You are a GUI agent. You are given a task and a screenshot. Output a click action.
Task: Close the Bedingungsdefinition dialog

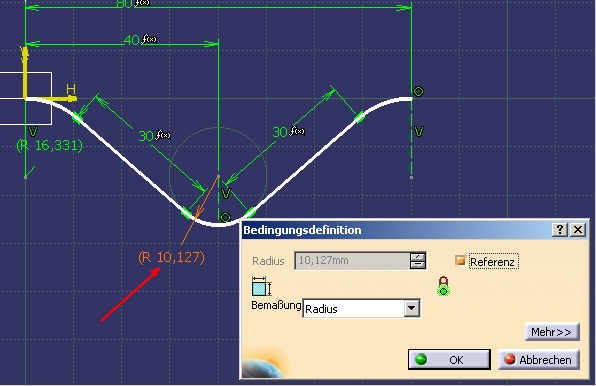tap(578, 229)
